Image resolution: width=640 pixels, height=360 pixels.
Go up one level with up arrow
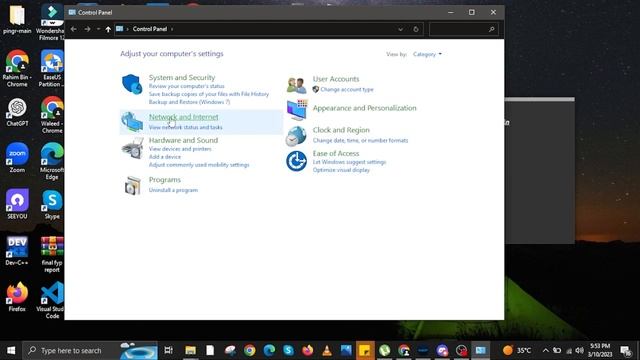[x=108, y=29]
